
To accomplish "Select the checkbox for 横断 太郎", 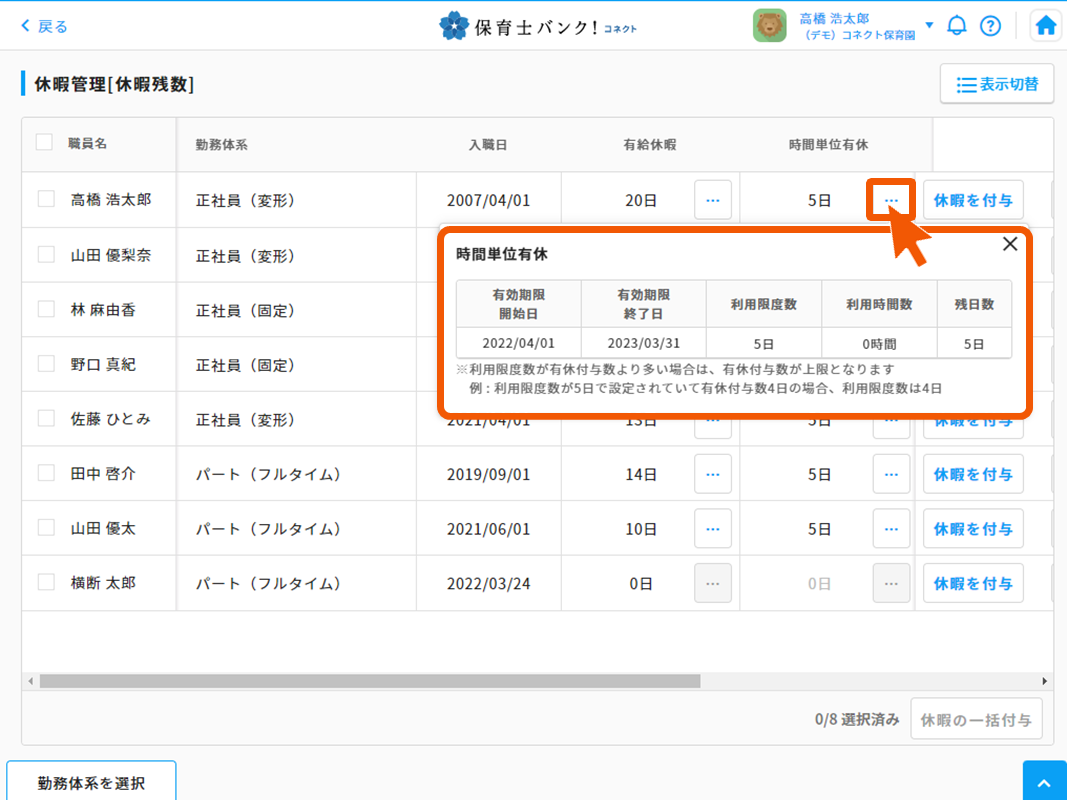I will point(46,582).
